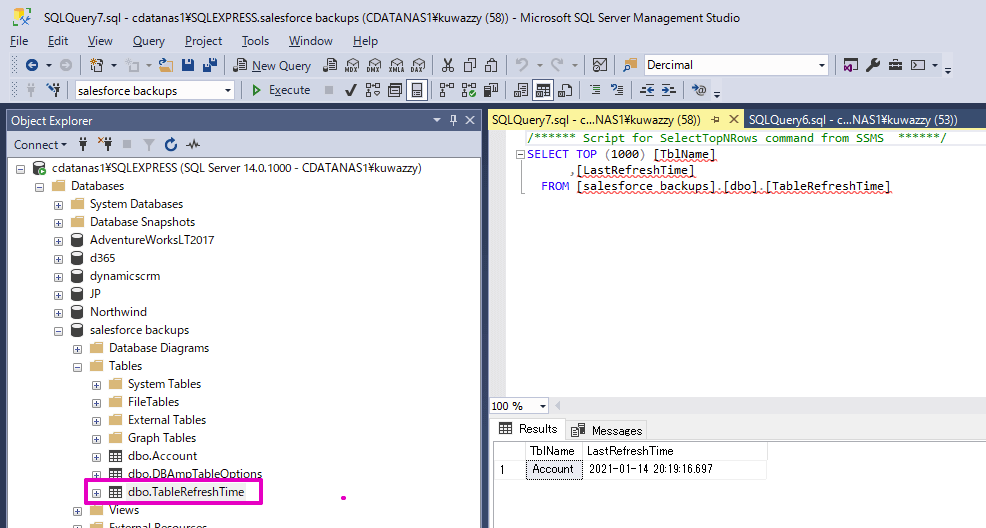Select the Database Diagrams folder
The height and width of the screenshot is (528, 986).
pos(158,348)
